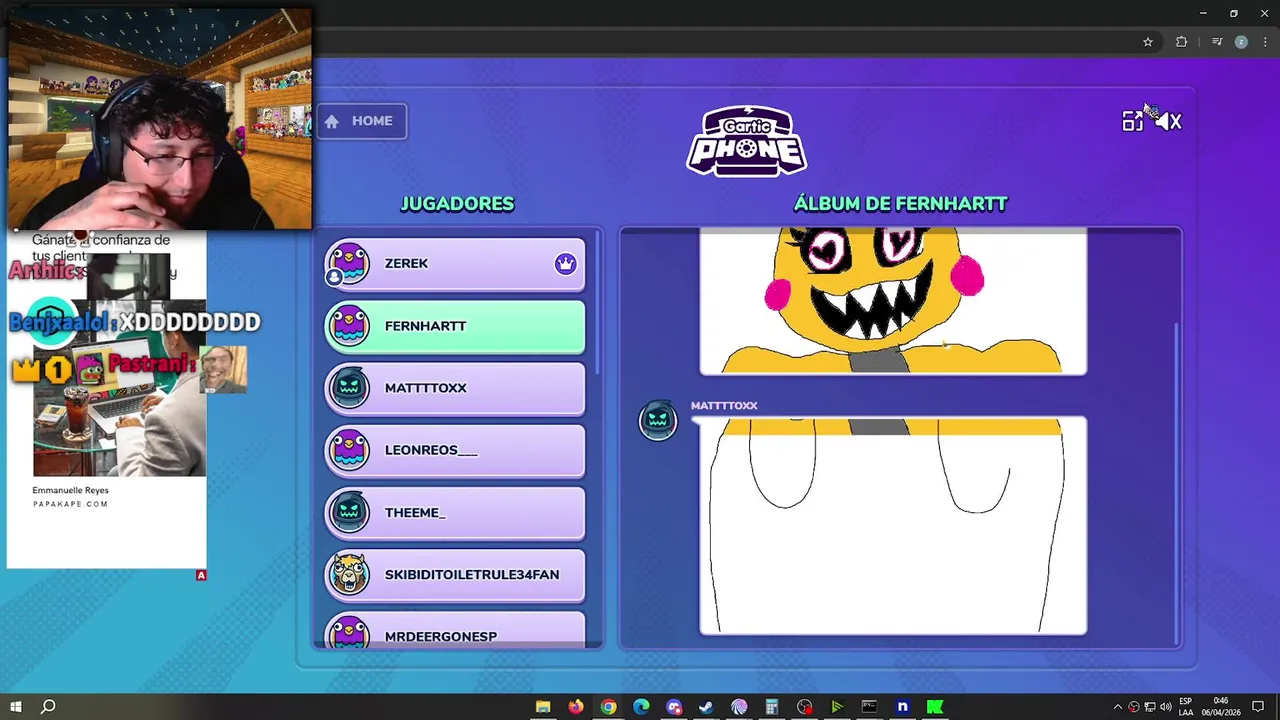Click the JUGADORES heading

(x=457, y=204)
